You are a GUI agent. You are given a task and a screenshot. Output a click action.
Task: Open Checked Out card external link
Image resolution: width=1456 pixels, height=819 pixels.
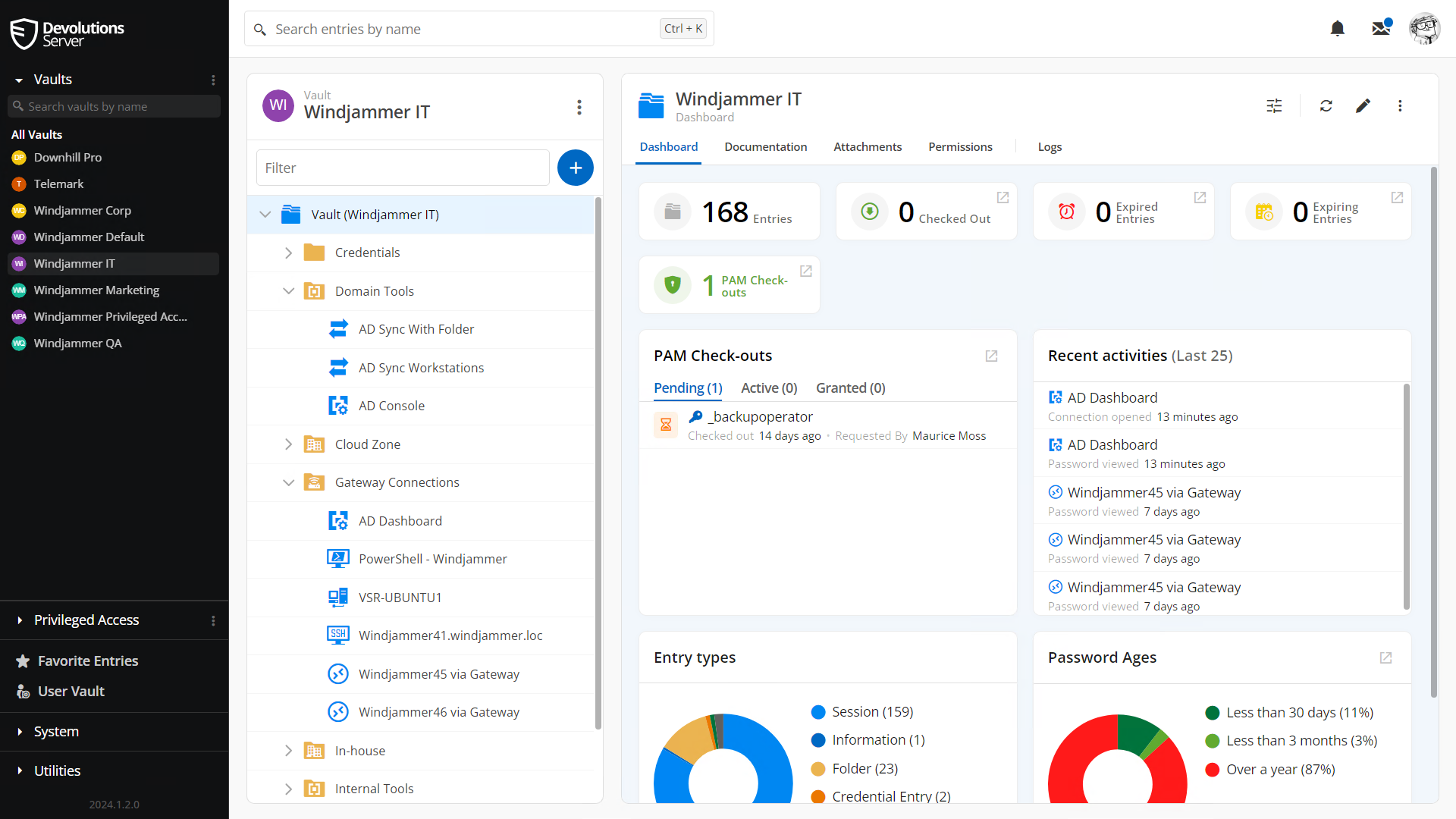pyautogui.click(x=1003, y=197)
